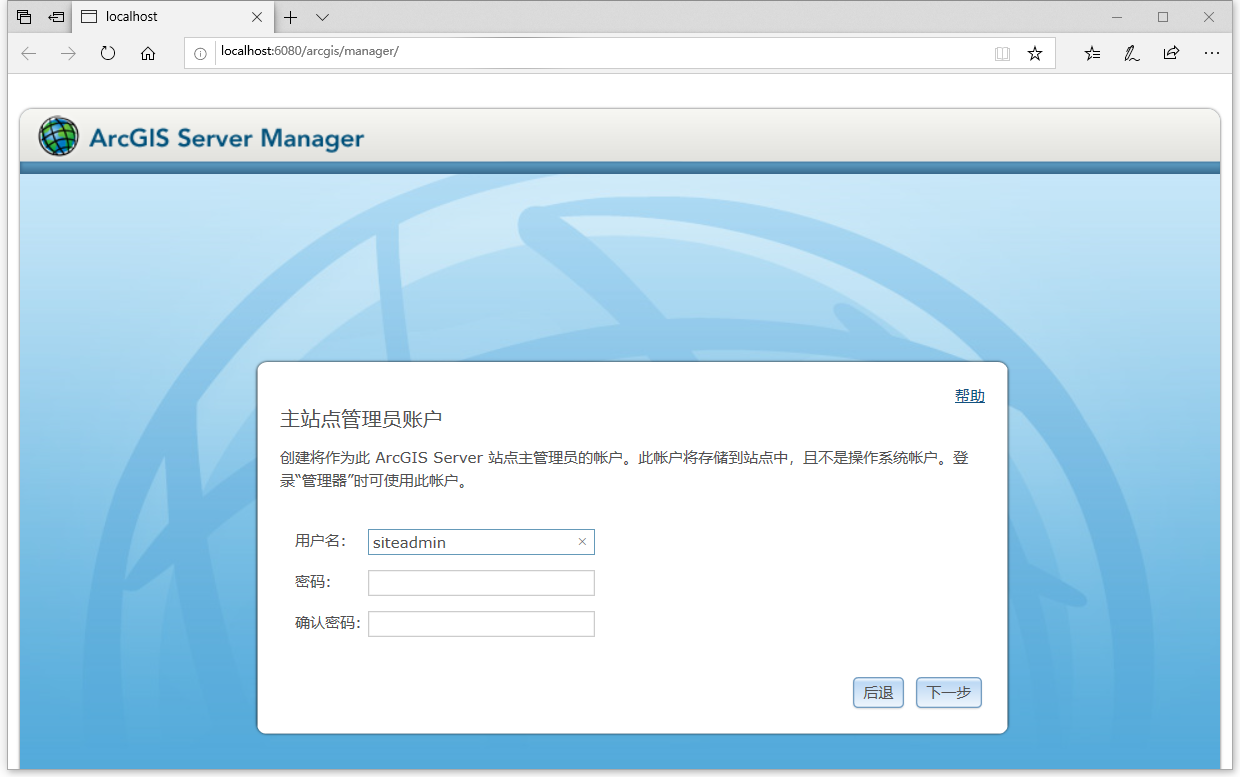Go to the browser Home page
Image resolution: width=1240 pixels, height=777 pixels.
pyautogui.click(x=148, y=53)
